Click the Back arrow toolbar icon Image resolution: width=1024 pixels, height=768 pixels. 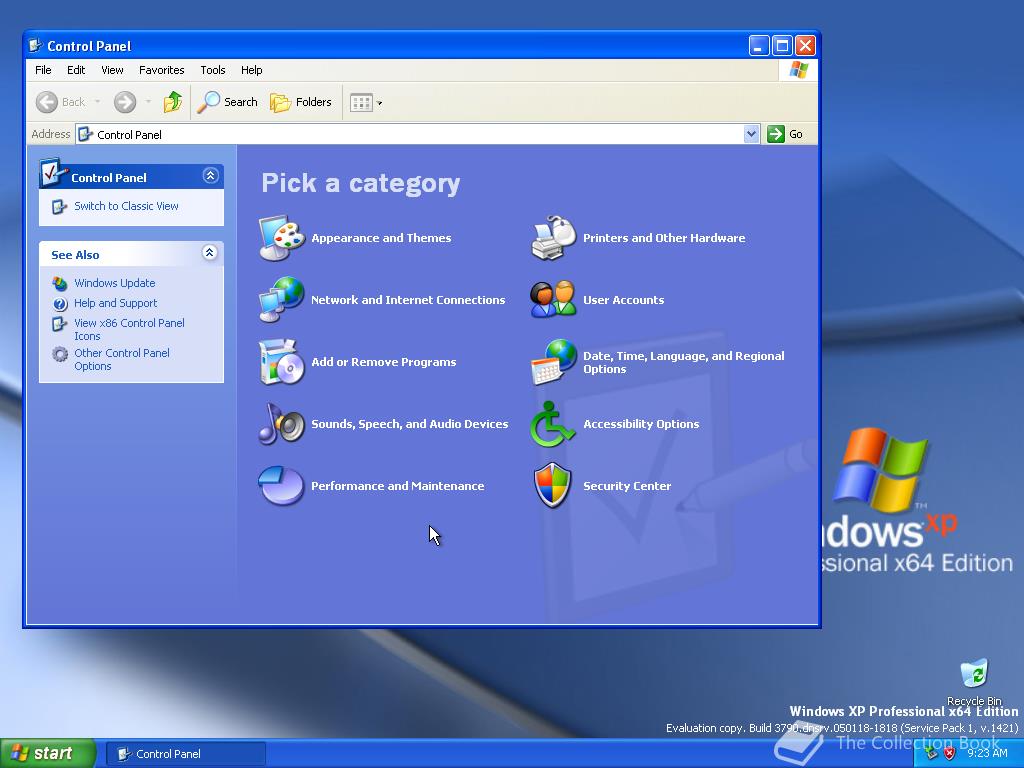46,102
